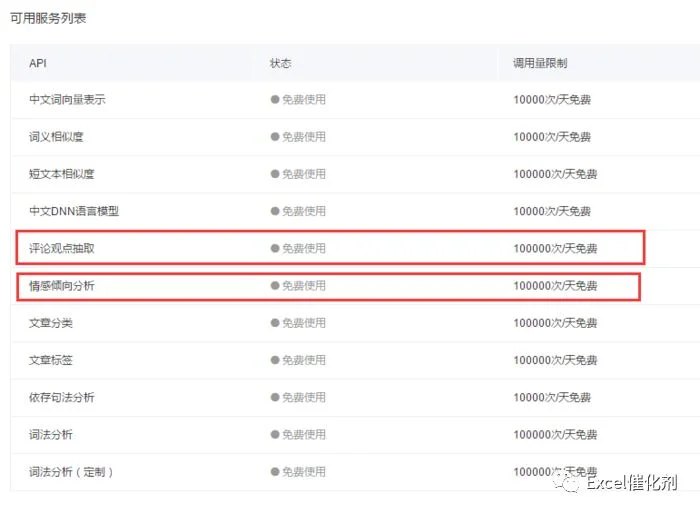Click 免费使用 status for 词义相似度

pos(304,137)
